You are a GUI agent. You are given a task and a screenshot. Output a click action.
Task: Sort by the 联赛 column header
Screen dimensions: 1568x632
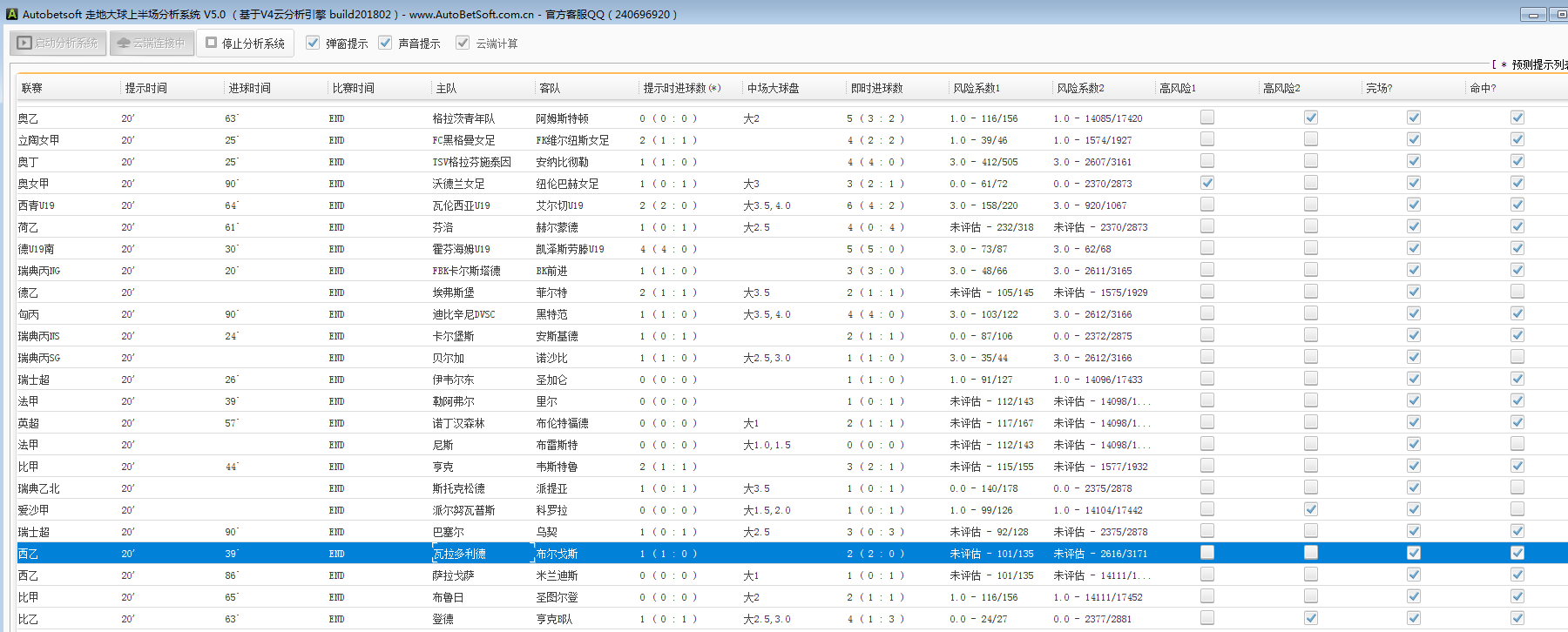(x=32, y=88)
